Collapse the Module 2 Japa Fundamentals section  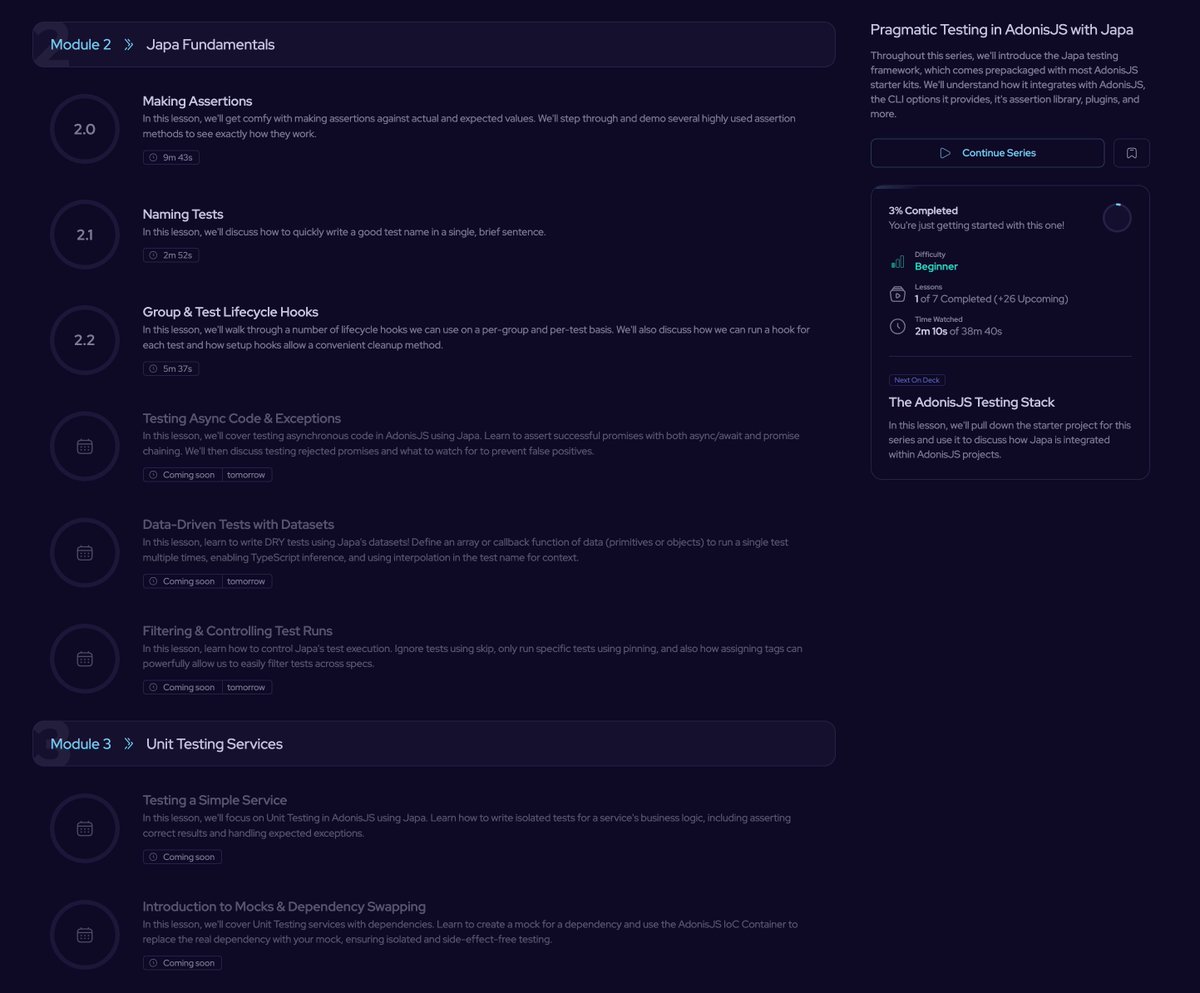point(434,45)
